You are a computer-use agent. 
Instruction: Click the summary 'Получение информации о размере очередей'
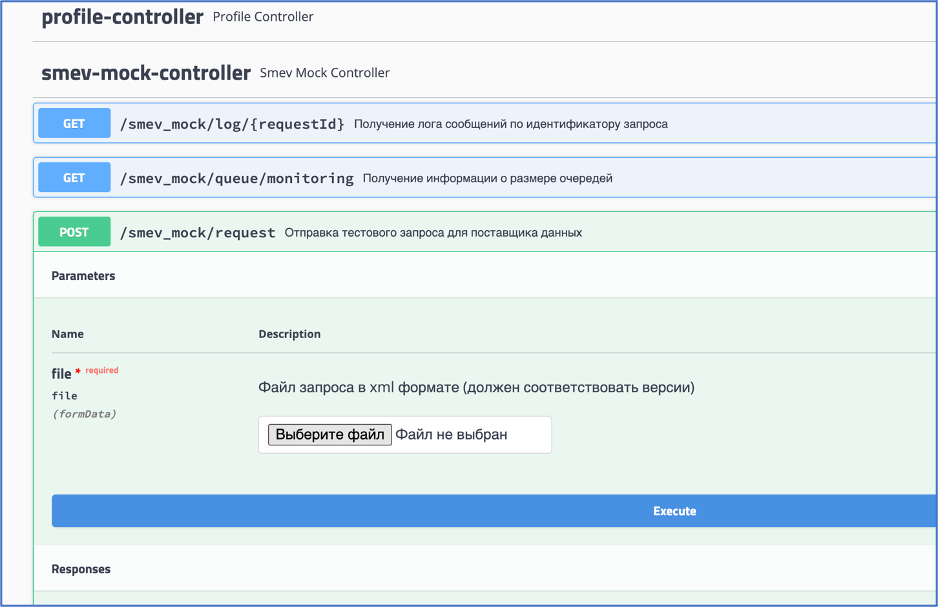pyautogui.click(x=488, y=178)
